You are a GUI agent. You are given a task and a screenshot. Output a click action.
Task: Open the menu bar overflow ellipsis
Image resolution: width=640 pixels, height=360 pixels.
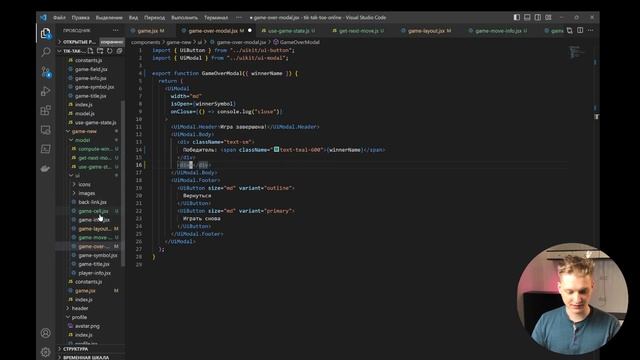click(239, 18)
